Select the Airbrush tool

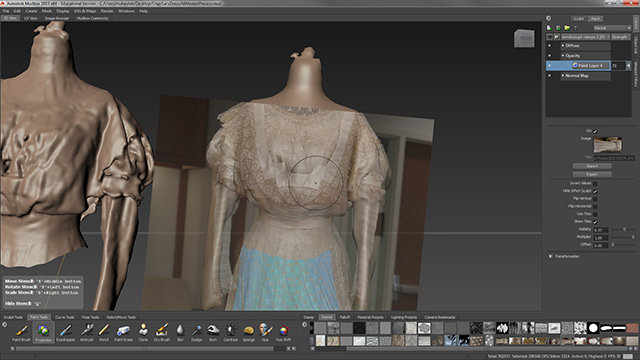87,333
